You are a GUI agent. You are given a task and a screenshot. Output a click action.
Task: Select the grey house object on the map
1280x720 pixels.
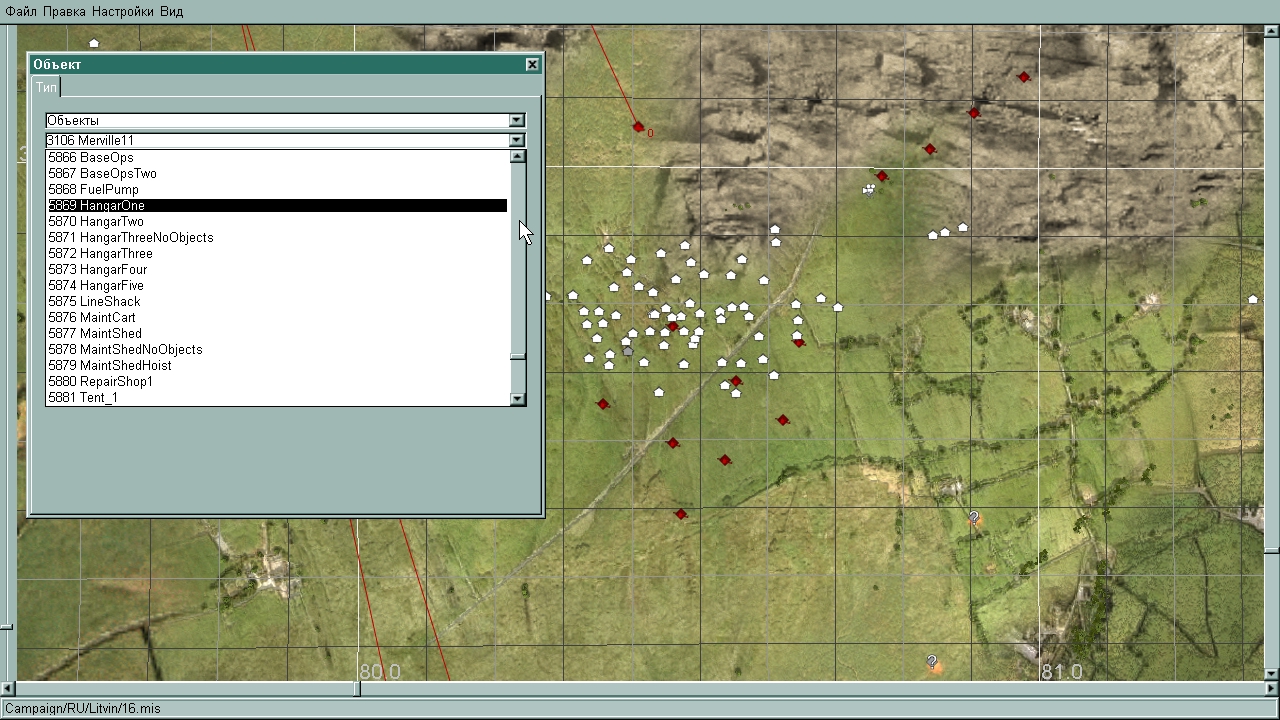click(628, 351)
